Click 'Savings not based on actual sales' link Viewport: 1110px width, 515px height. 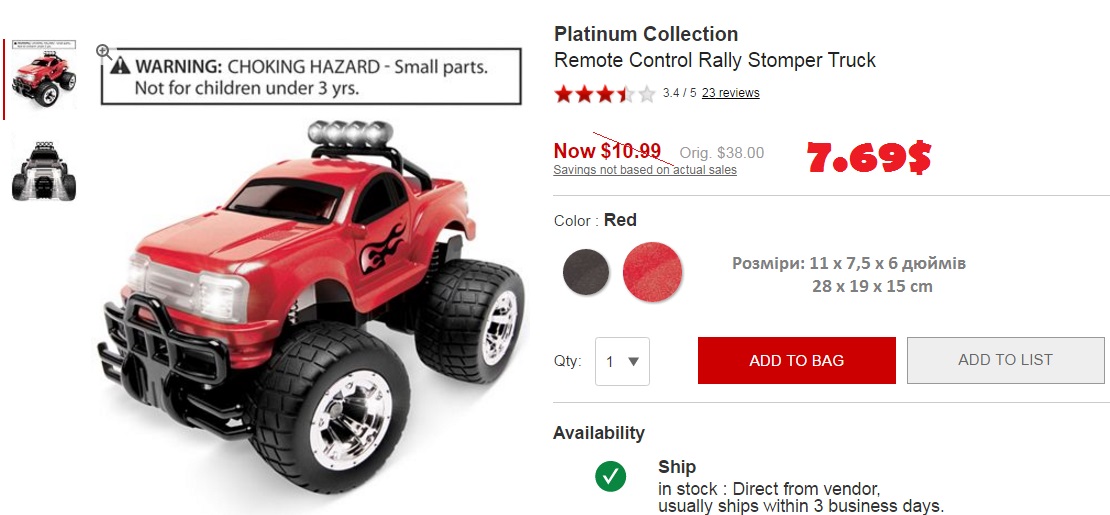click(x=645, y=170)
